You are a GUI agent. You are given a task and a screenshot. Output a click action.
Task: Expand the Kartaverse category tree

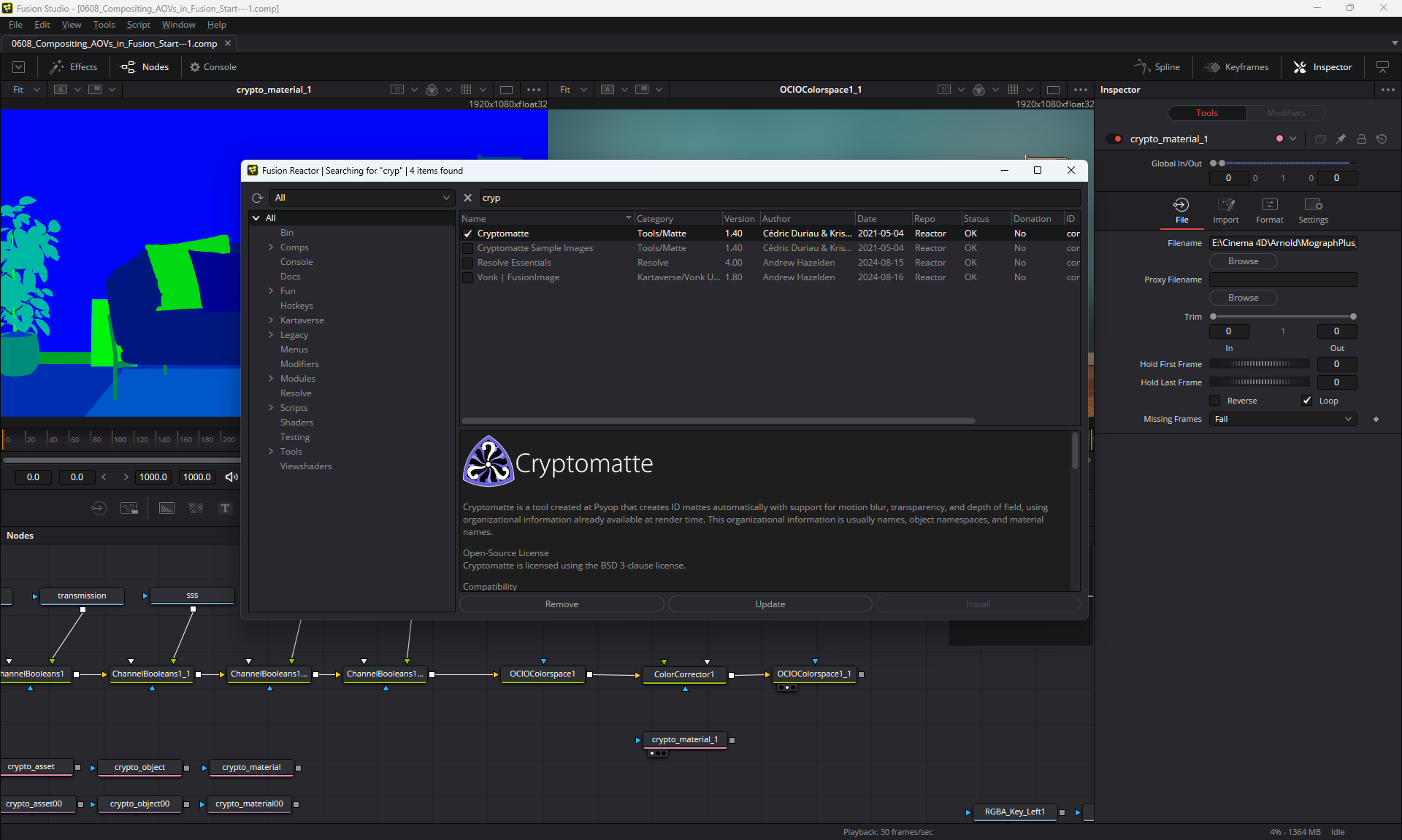[271, 320]
